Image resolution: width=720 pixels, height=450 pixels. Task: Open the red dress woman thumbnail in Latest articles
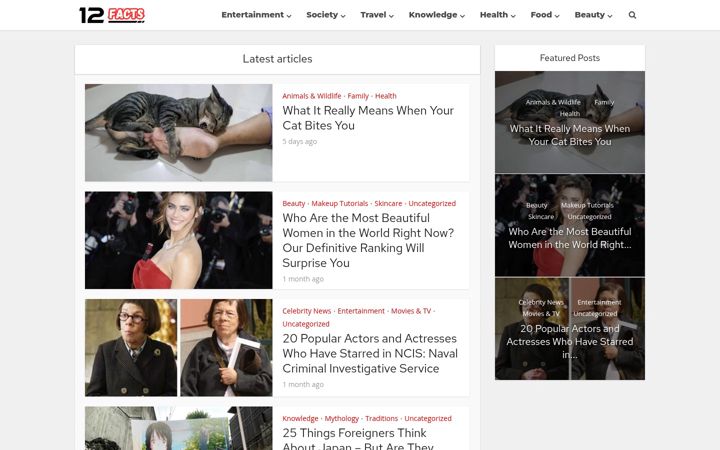coord(179,240)
